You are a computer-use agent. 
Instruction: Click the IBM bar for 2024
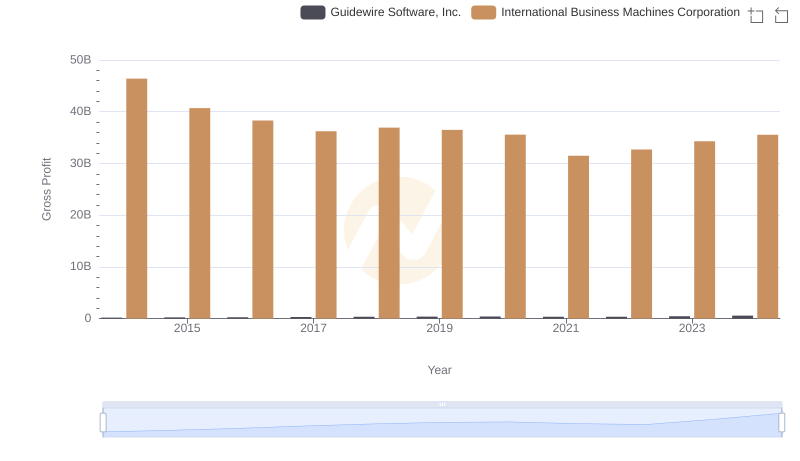[x=768, y=227]
